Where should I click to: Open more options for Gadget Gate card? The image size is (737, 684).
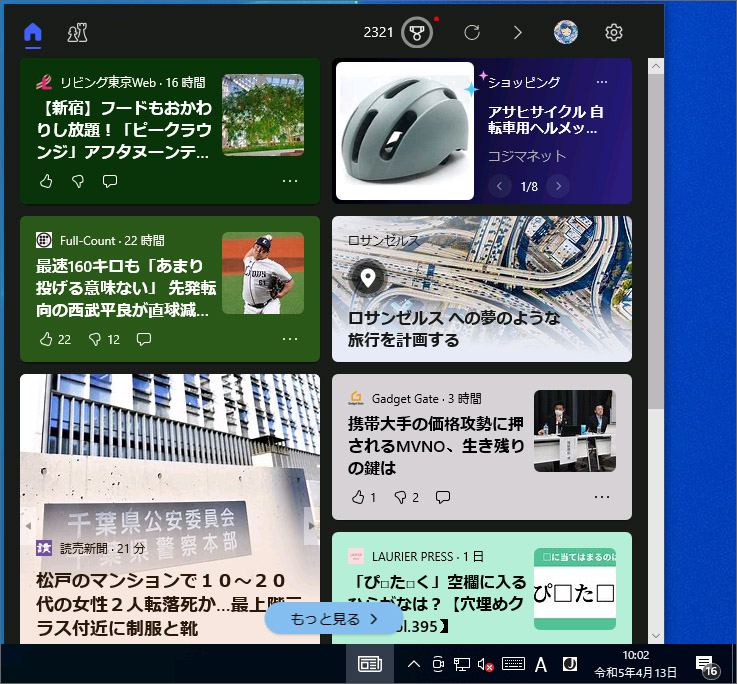(x=602, y=497)
